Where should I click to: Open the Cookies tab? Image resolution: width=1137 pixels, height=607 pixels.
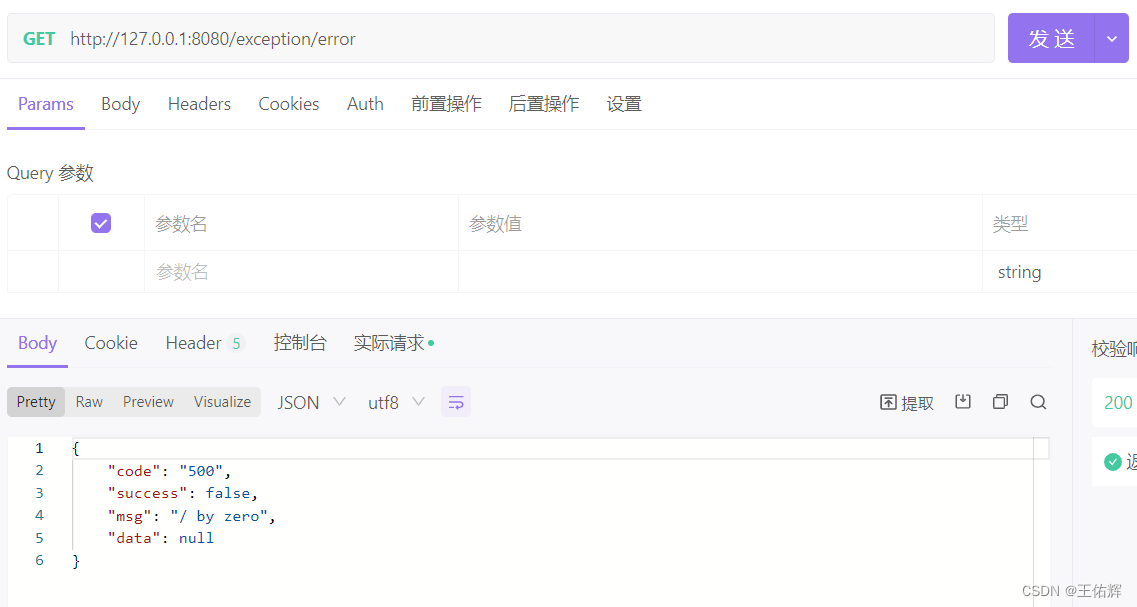[x=289, y=104]
